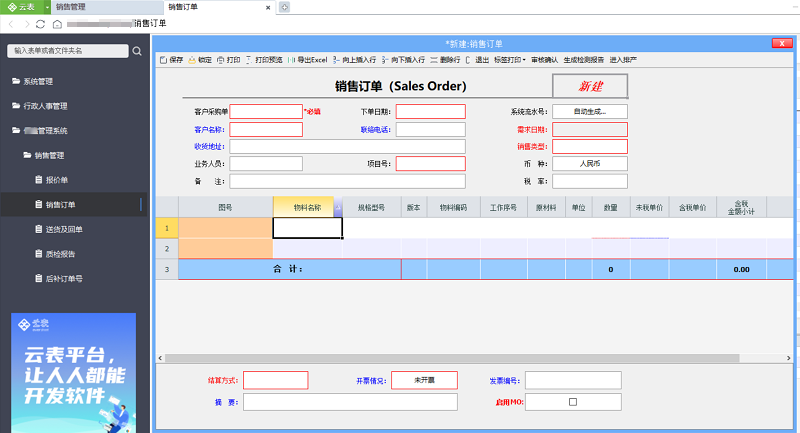This screenshot has width=800, height=433.
Task: Click the home icon in address bar
Action: pyautogui.click(x=58, y=24)
